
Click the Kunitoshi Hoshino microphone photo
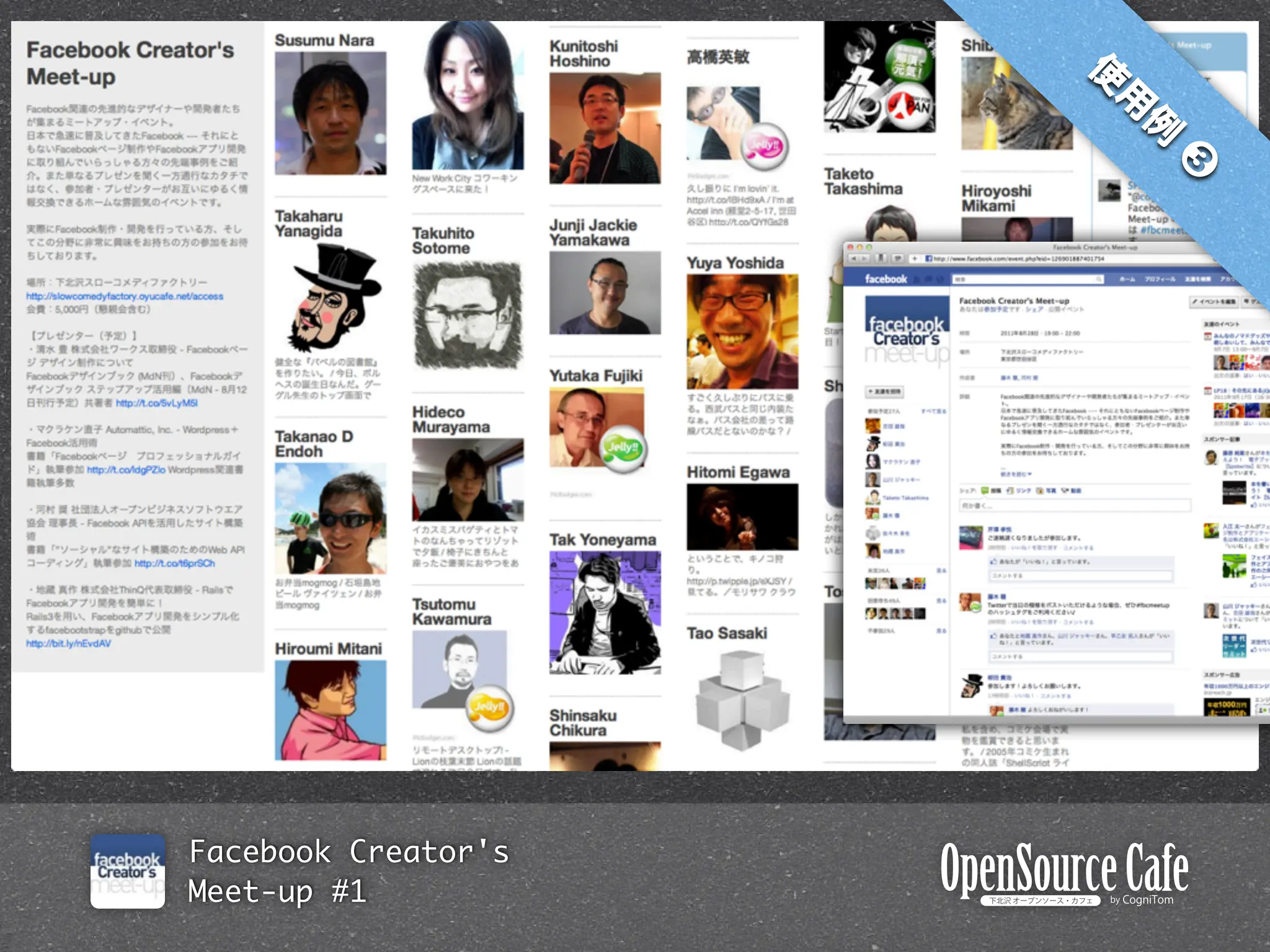[x=605, y=128]
